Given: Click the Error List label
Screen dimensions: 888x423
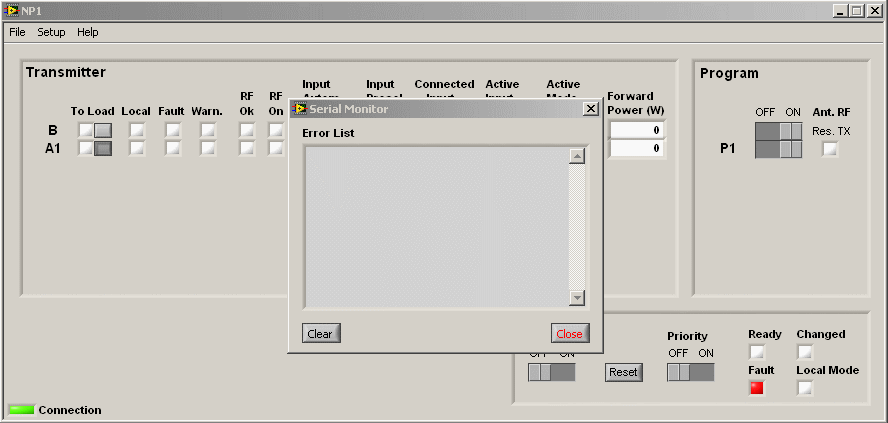Looking at the screenshot, I should pos(328,134).
